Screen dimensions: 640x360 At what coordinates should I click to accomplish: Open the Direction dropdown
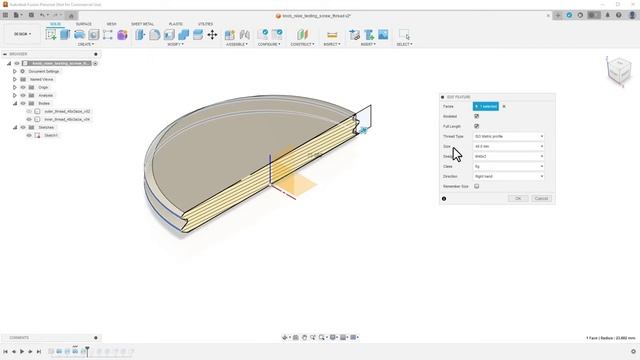pyautogui.click(x=509, y=176)
